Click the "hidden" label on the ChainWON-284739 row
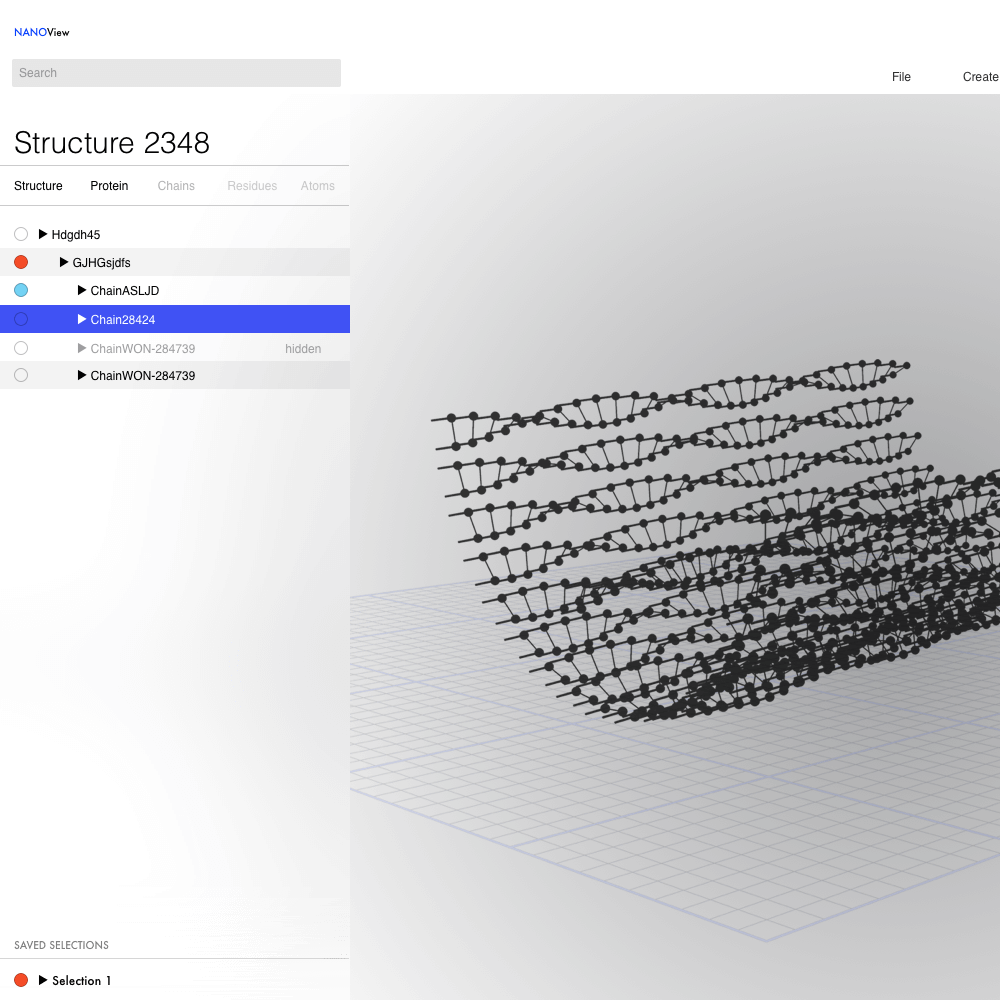The image size is (1000, 1000). 303,349
